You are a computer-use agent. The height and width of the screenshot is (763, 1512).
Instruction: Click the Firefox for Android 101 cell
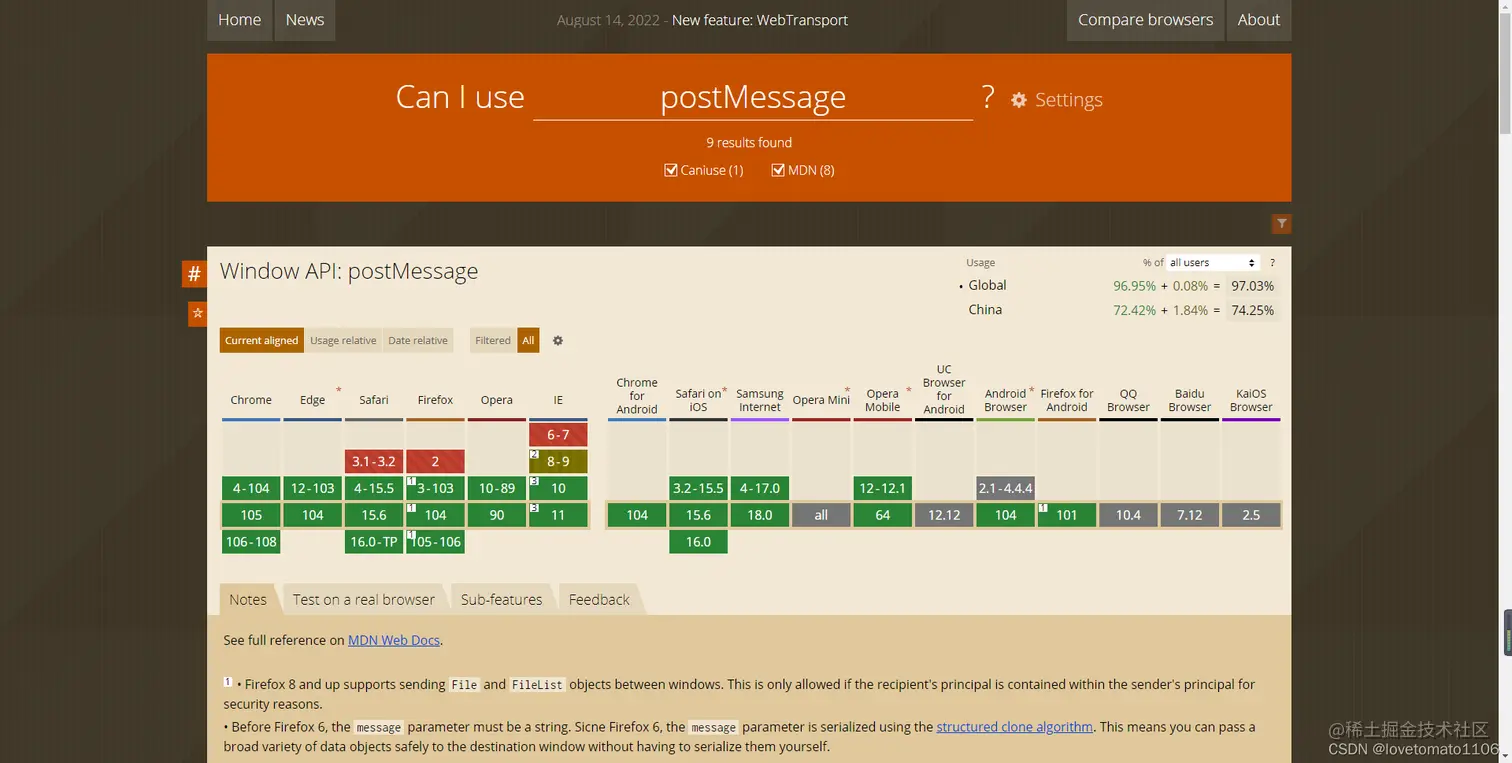click(x=1067, y=515)
